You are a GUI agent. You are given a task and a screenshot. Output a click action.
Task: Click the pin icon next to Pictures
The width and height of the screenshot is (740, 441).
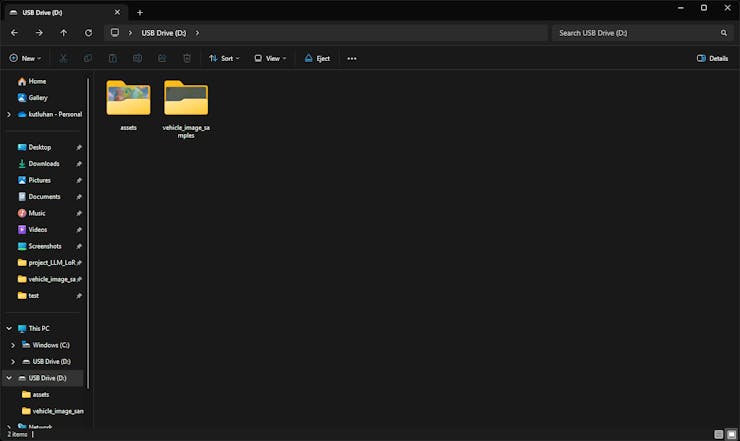tap(79, 181)
